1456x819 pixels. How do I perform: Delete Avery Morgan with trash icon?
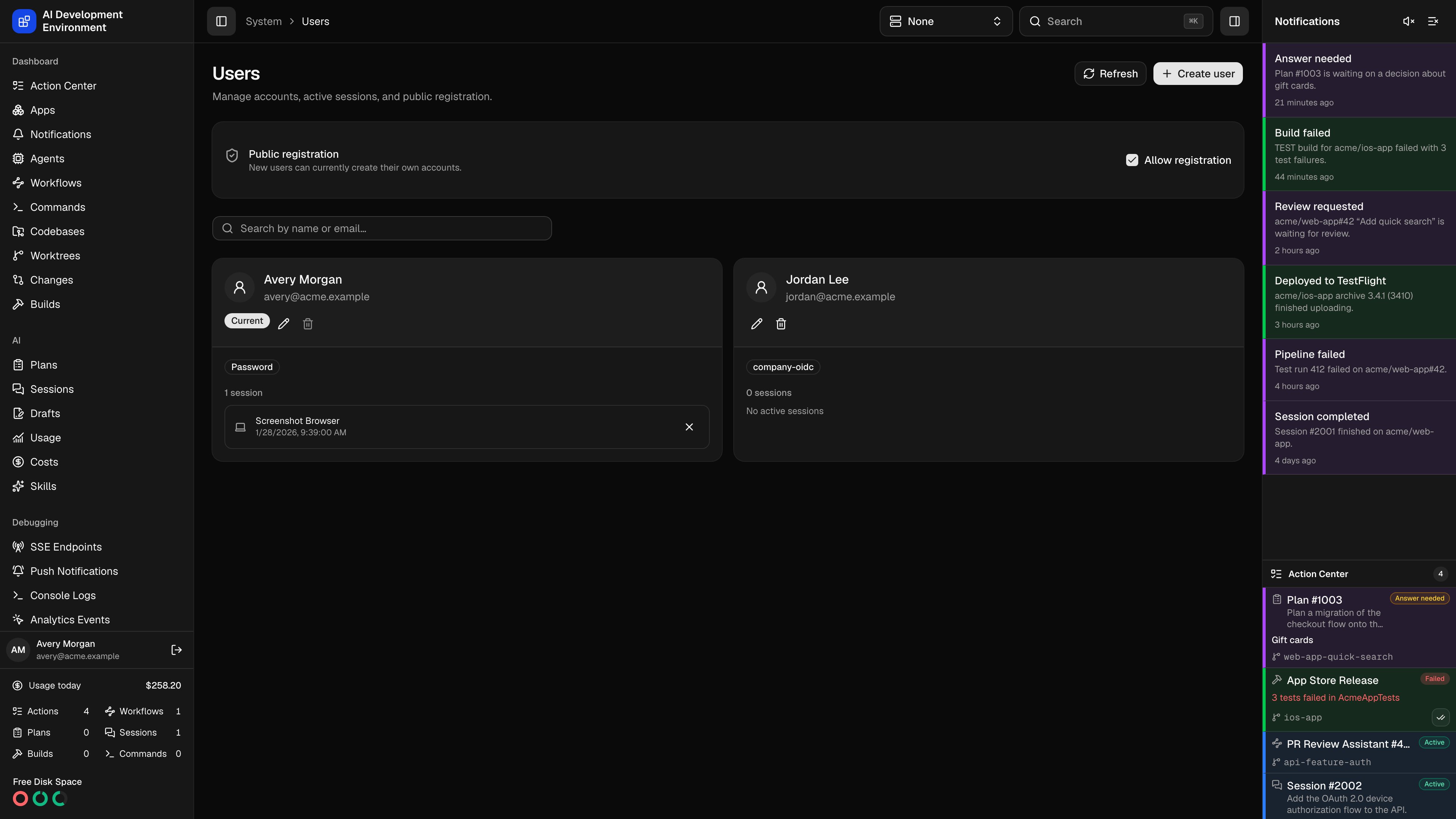(308, 324)
